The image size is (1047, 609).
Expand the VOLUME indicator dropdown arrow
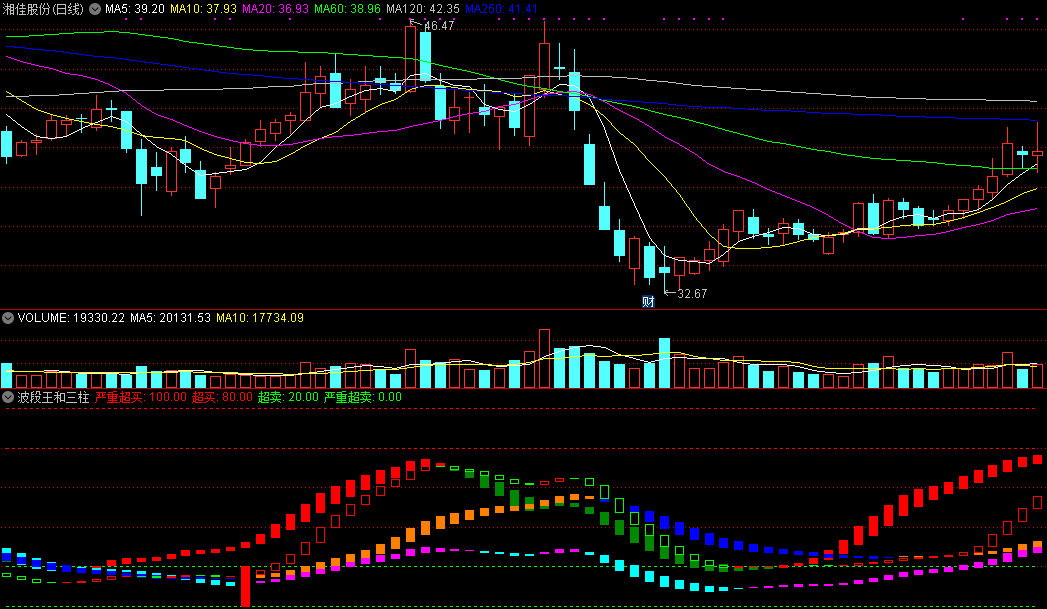tap(8, 318)
